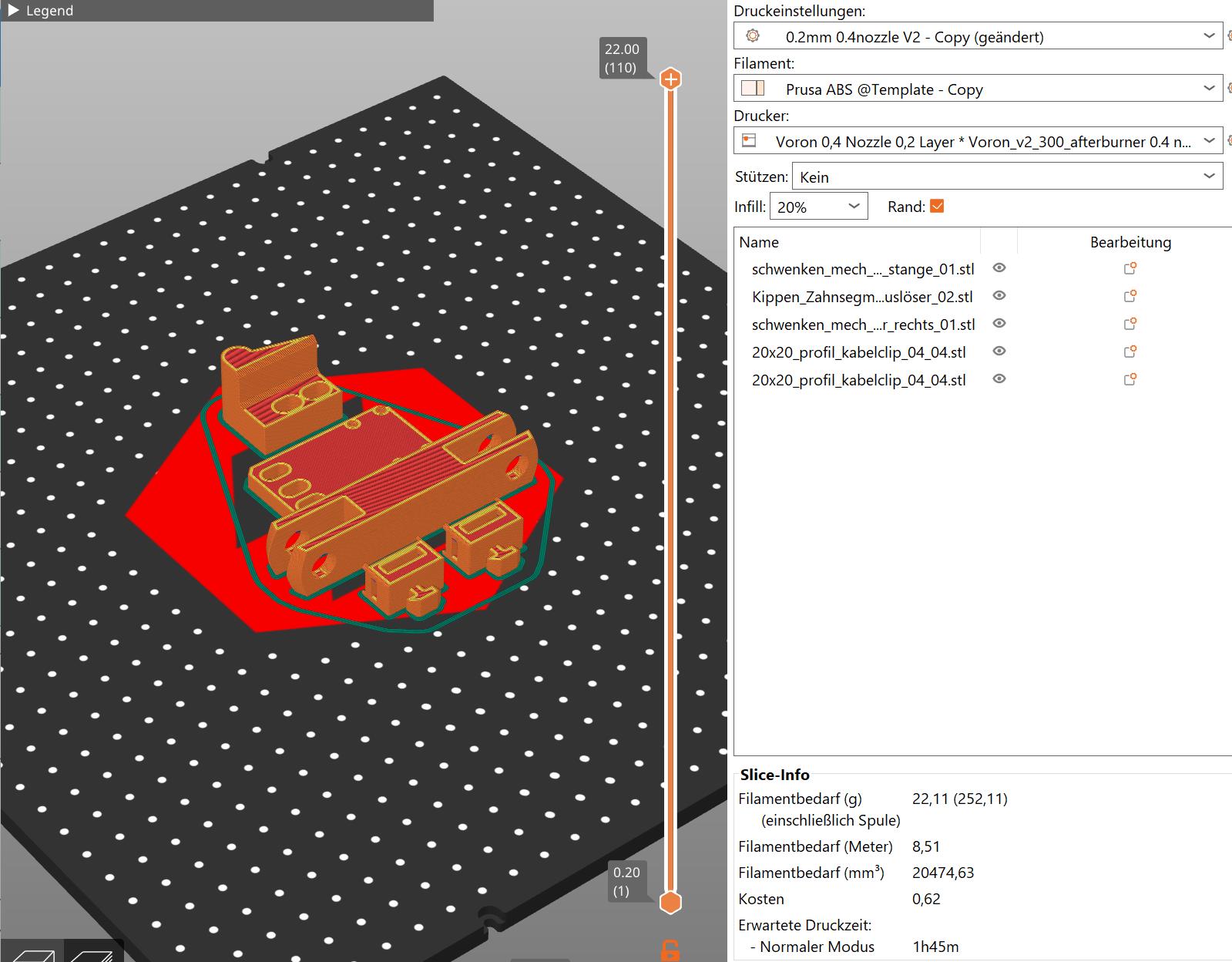Image resolution: width=1232 pixels, height=962 pixels.
Task: Edit settings of first kabelclip_04_04.stl
Action: (x=1130, y=351)
